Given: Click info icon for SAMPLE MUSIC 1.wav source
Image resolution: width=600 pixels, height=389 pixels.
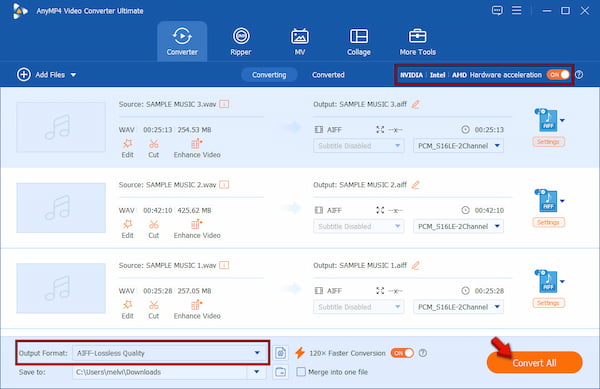Looking at the screenshot, I should coord(224,265).
